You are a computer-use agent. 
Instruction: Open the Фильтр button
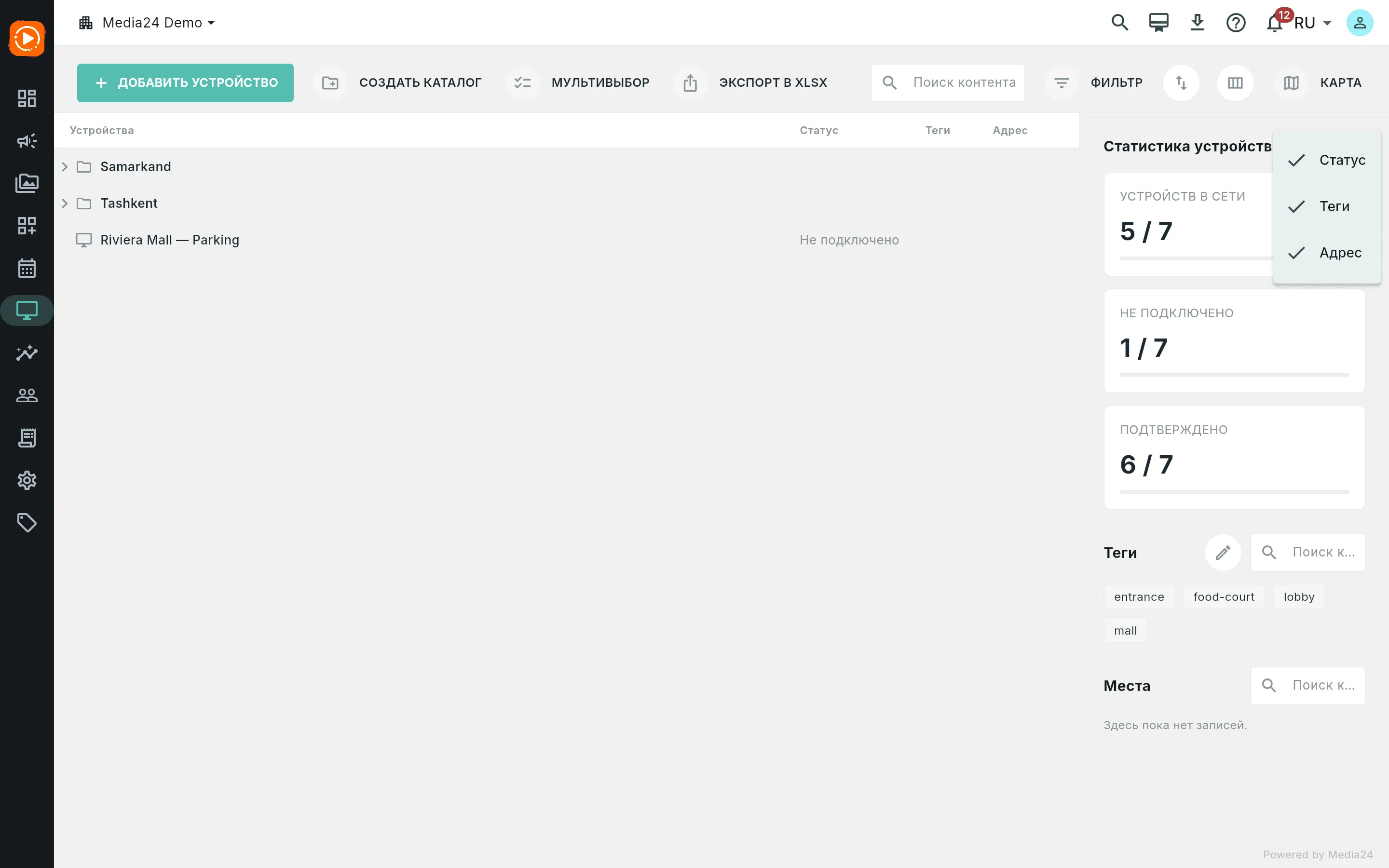[1094, 82]
